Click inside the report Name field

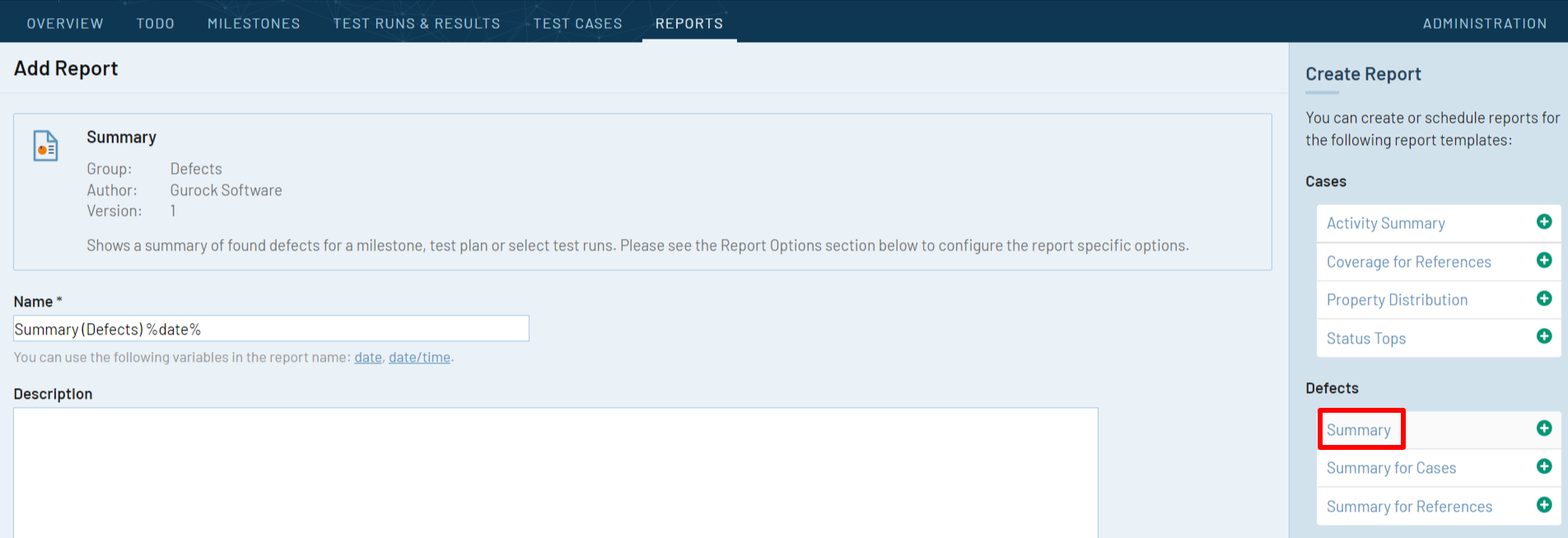pos(271,328)
